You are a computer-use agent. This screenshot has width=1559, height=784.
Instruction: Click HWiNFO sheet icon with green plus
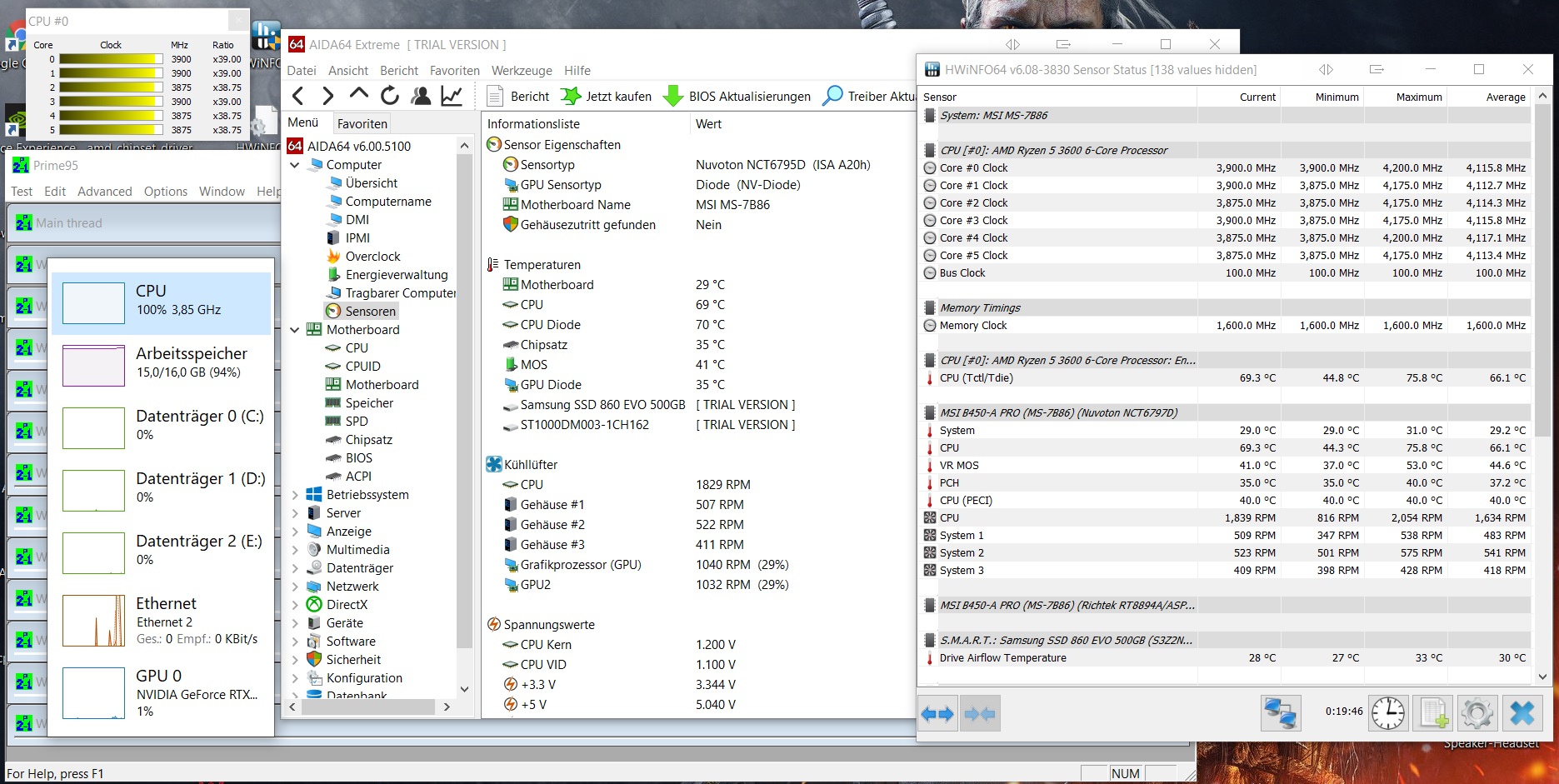coord(1434,714)
